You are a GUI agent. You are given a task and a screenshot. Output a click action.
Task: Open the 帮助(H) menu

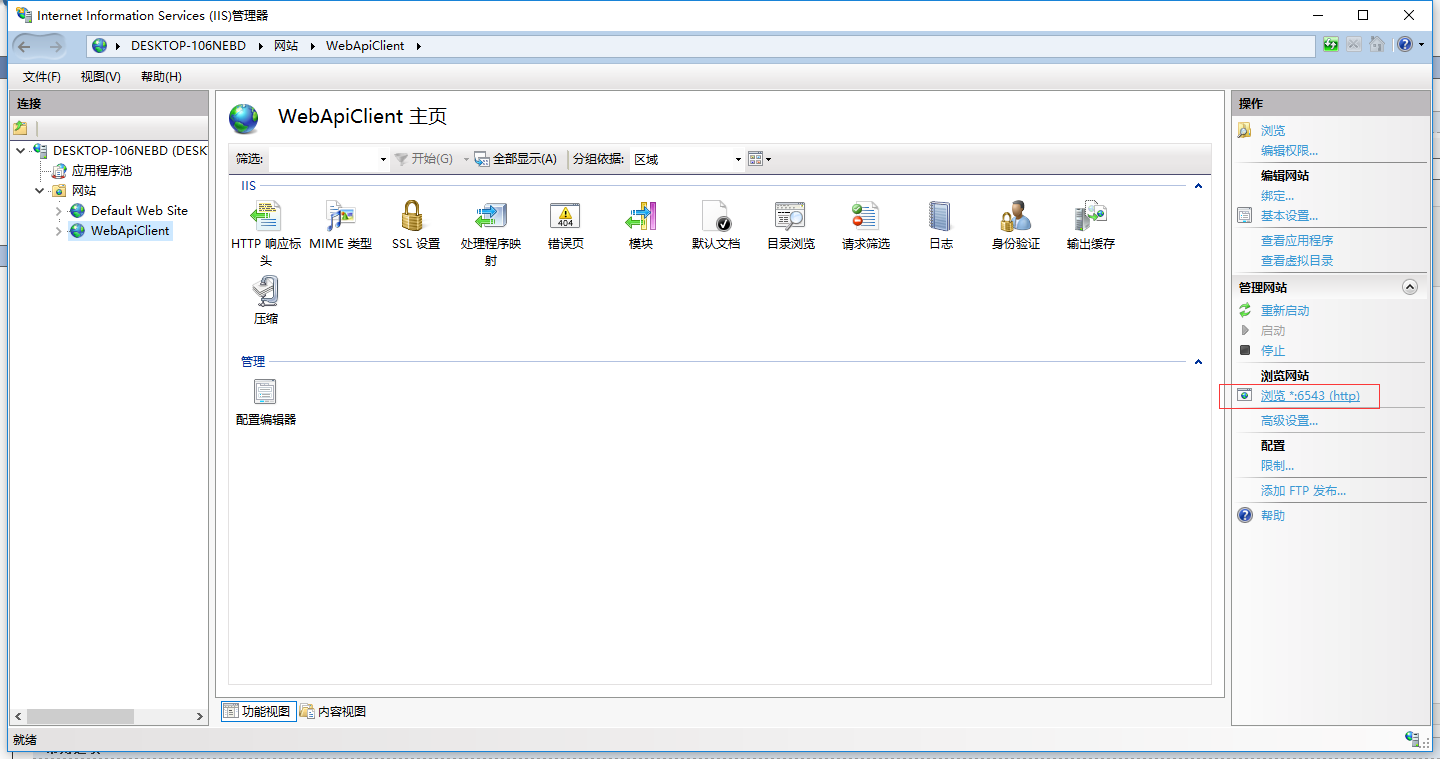click(161, 77)
